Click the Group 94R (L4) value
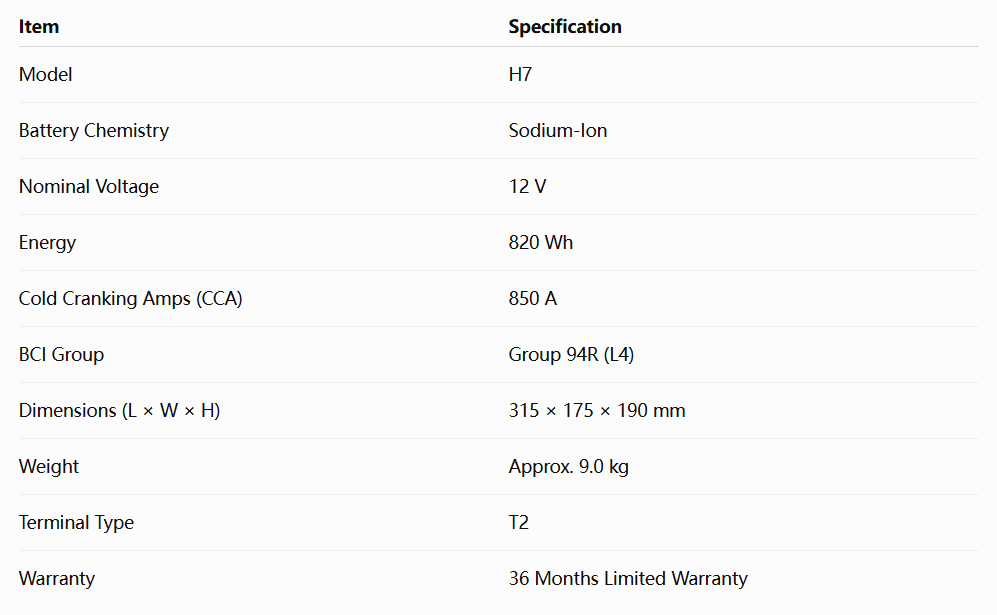The width and height of the screenshot is (997, 615). (x=571, y=354)
